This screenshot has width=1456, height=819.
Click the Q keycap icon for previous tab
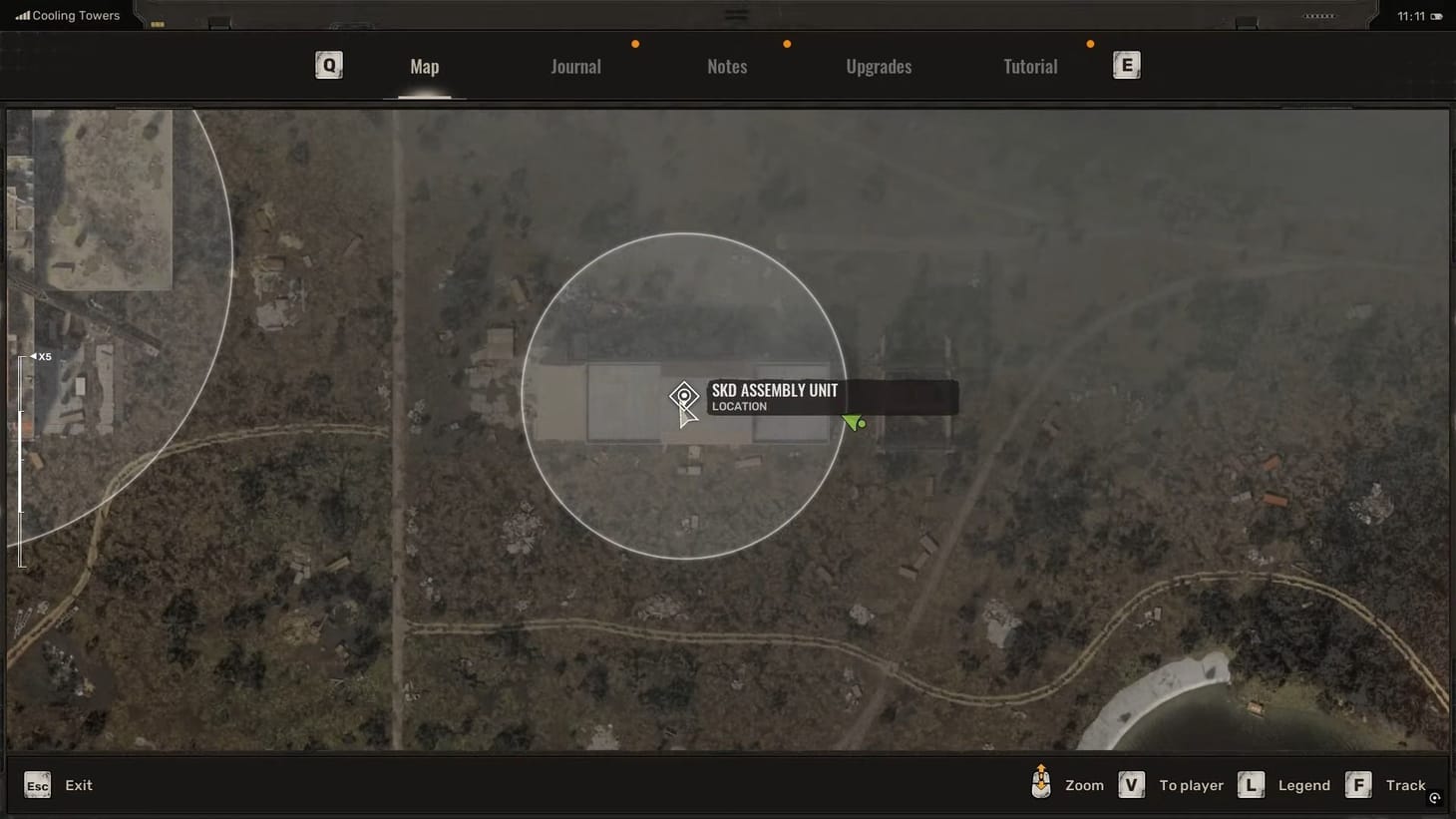328,65
